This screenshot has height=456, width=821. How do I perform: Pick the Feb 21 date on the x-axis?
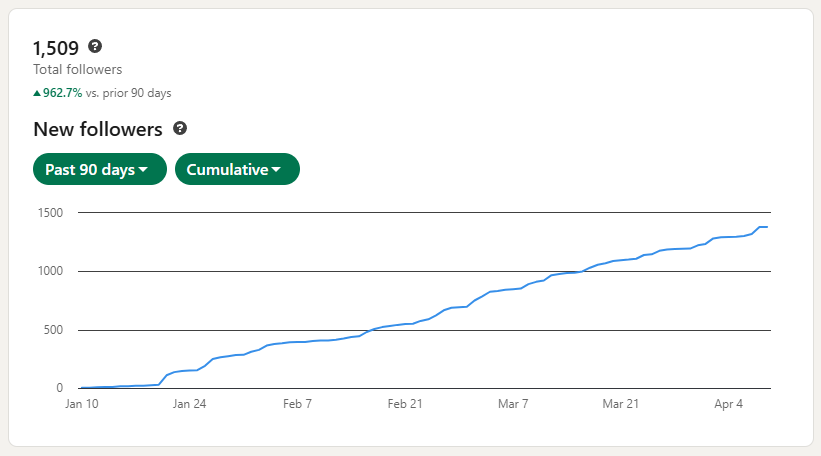405,405
